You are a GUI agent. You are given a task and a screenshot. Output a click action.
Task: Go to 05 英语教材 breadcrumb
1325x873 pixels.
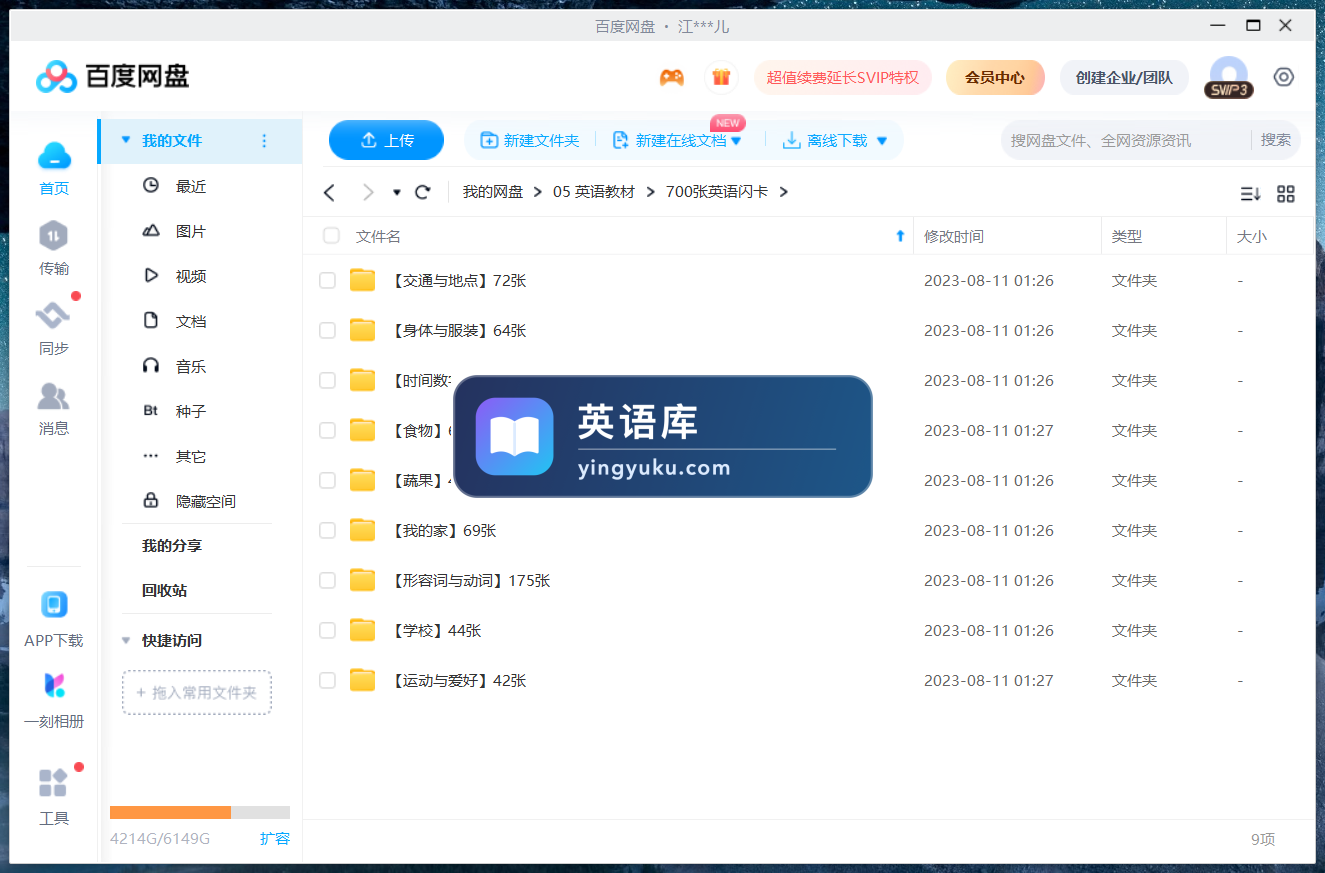coord(594,191)
